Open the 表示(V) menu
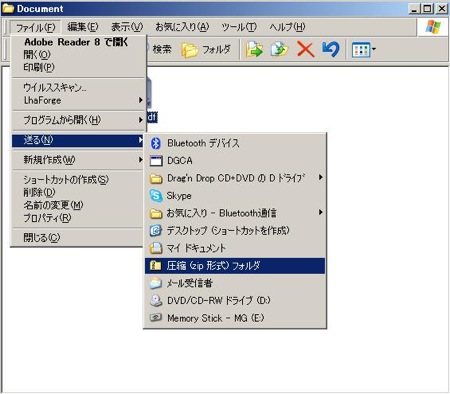This screenshot has width=450, height=394. coord(127,27)
